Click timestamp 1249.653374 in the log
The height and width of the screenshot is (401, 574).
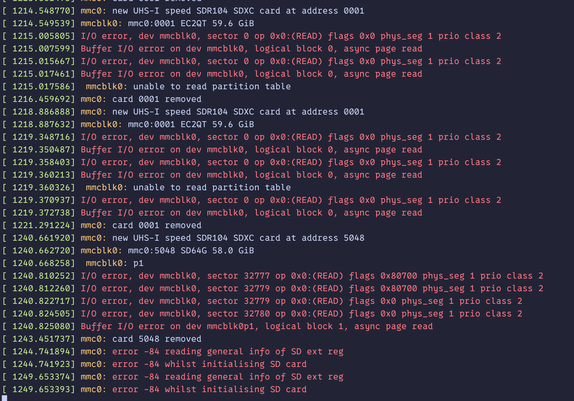point(44,376)
